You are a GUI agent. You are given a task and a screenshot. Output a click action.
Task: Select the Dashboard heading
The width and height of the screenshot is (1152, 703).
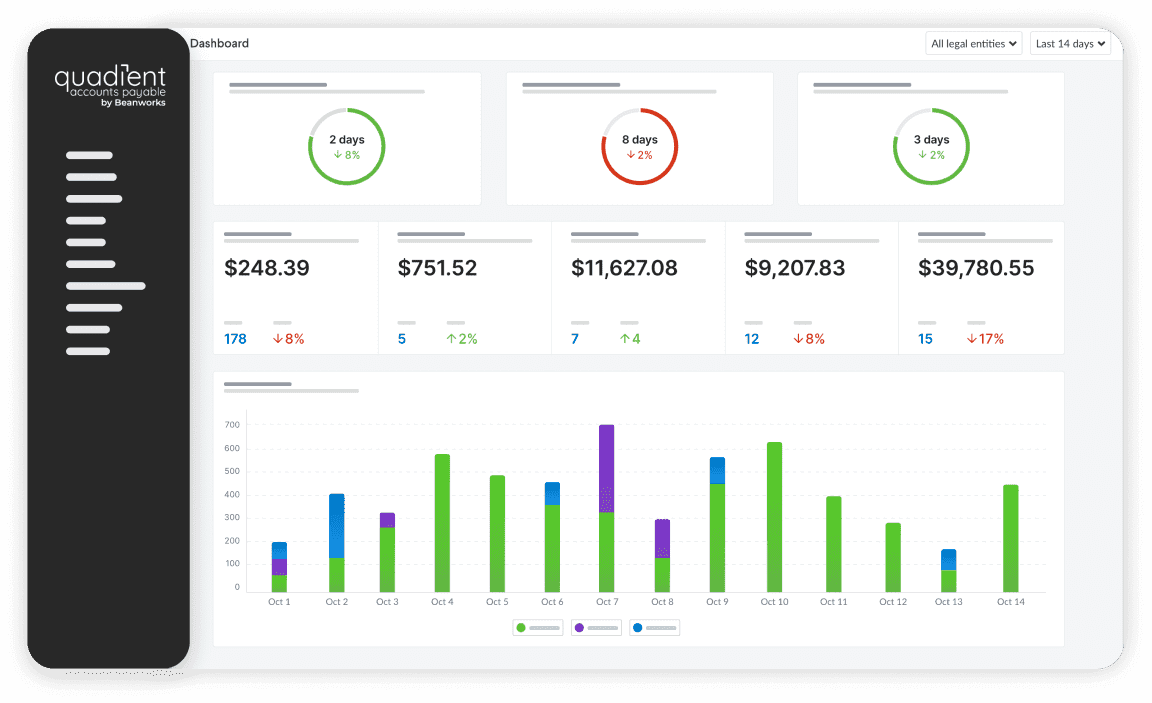coord(222,43)
